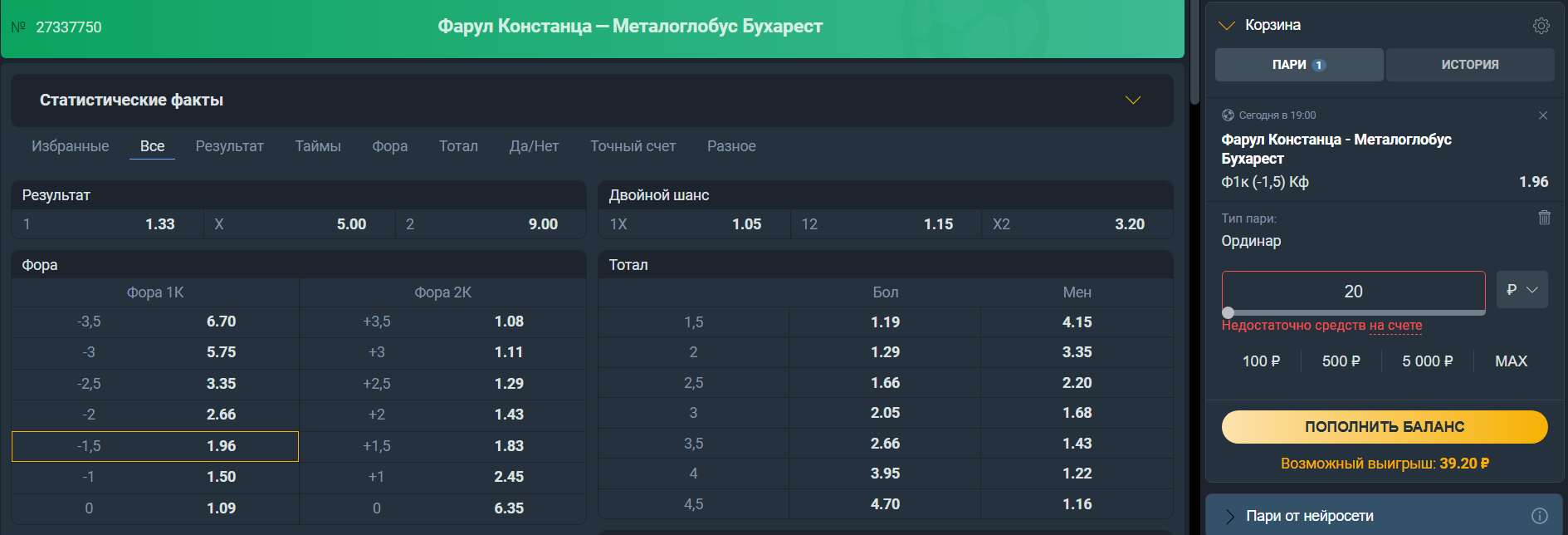Viewport: 1568px width, 535px height.
Task: Delete the bet using trash icon
Action: pyautogui.click(x=1544, y=218)
